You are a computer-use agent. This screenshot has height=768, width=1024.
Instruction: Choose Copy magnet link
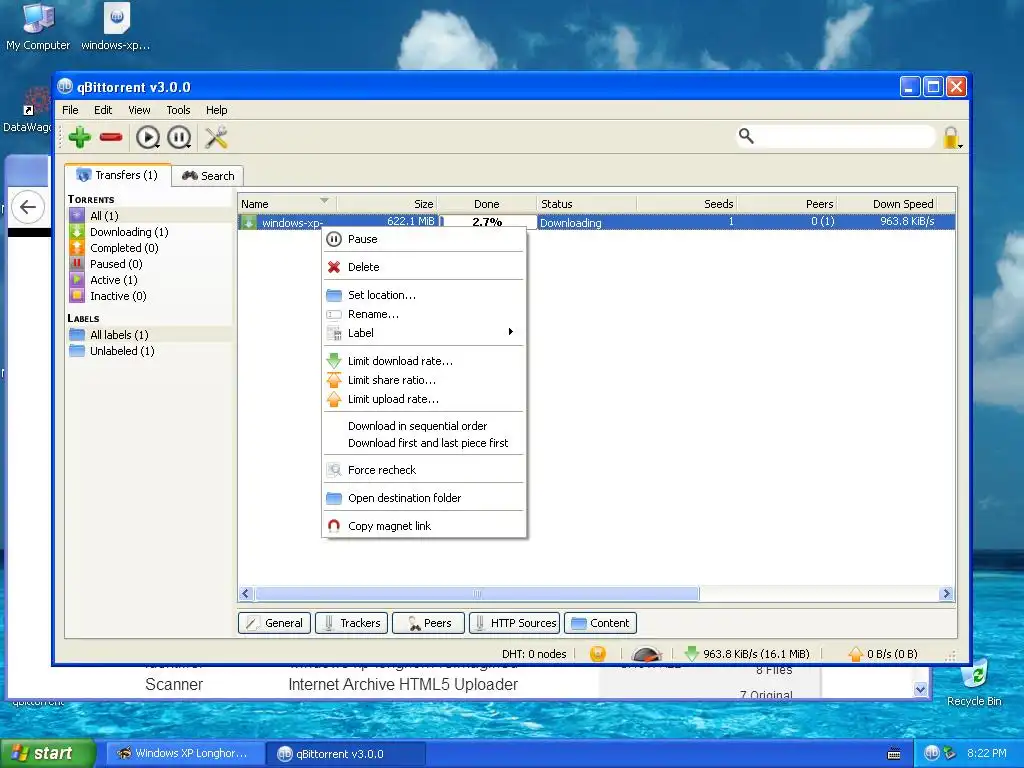424,526
